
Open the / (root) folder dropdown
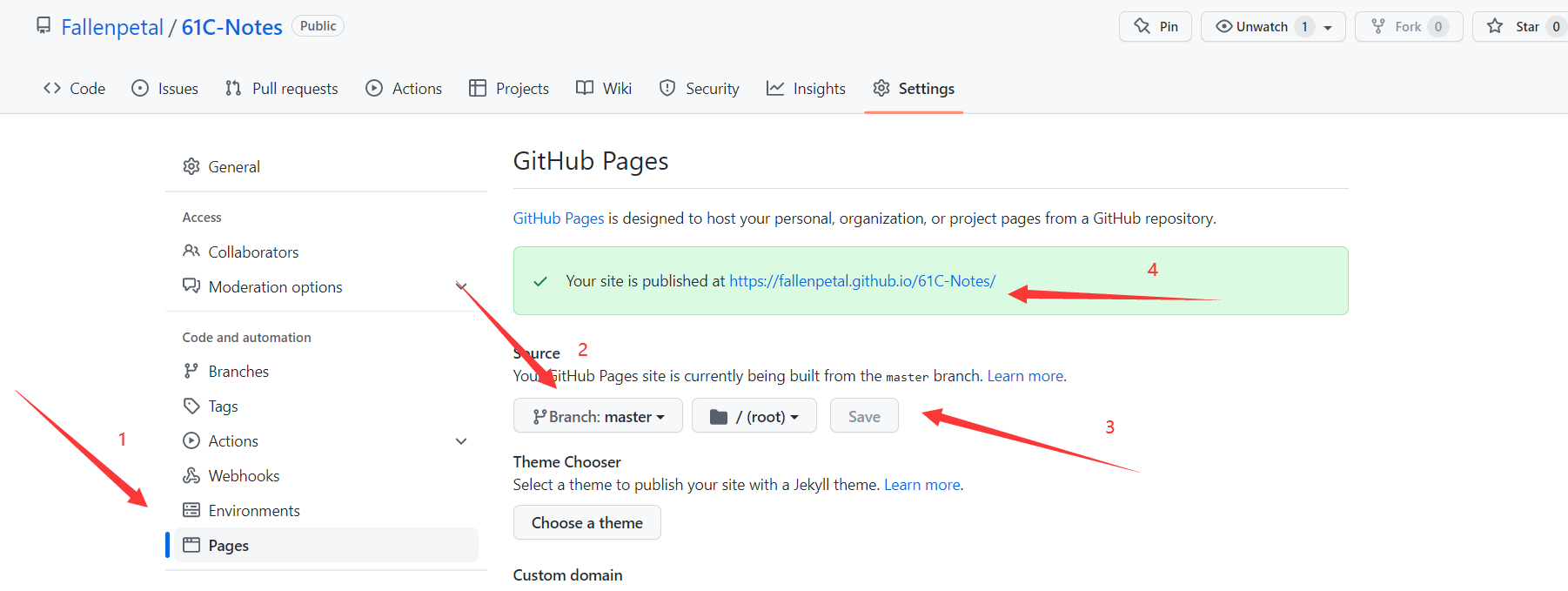pos(754,416)
